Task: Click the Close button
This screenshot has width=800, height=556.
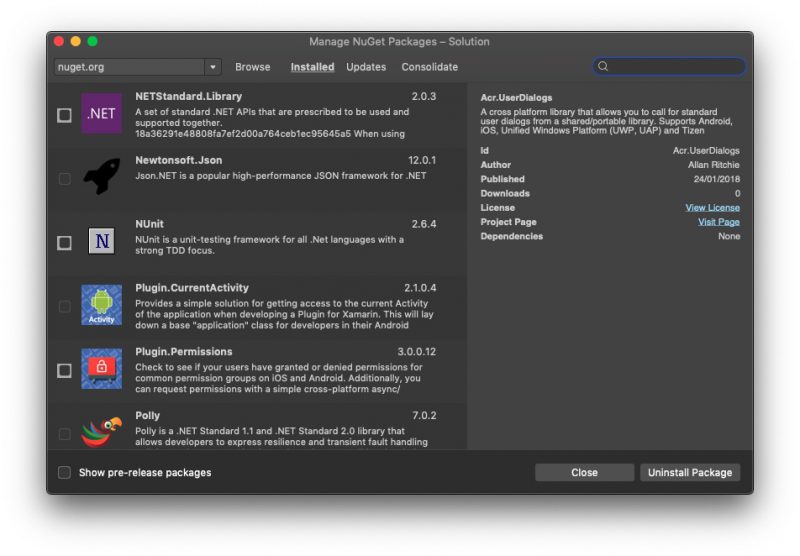Action: coord(585,473)
